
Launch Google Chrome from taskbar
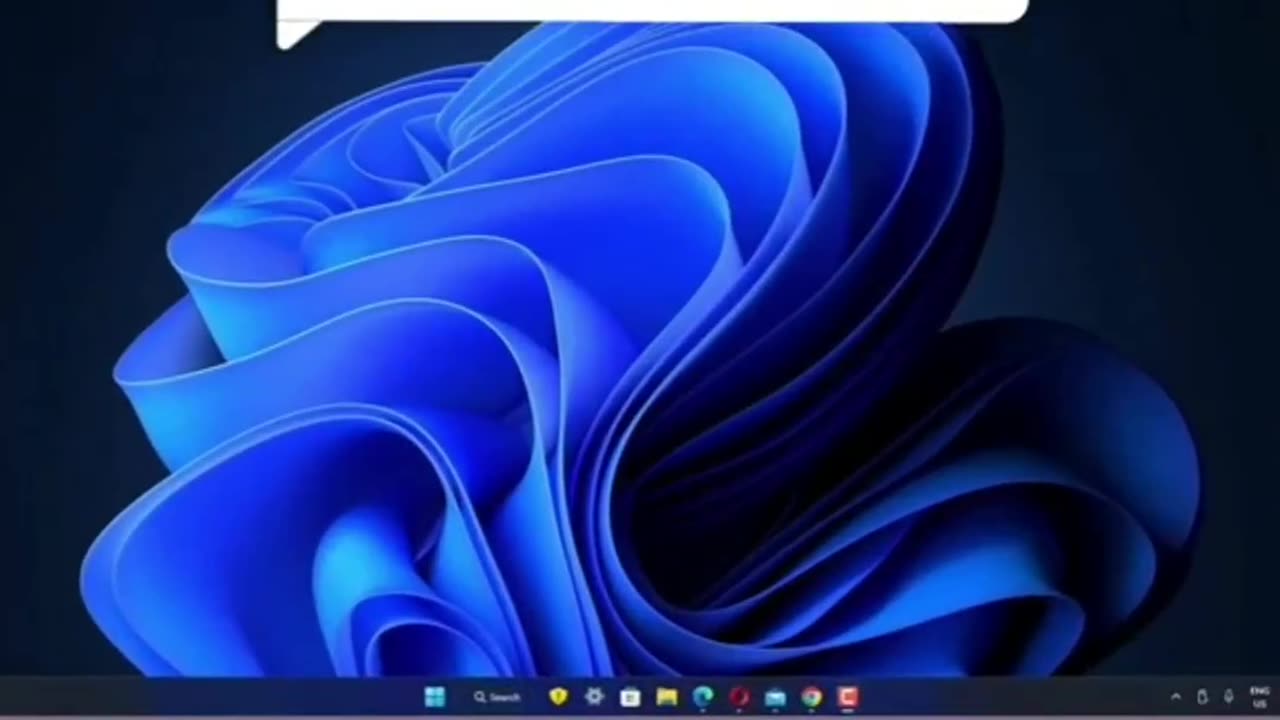[811, 697]
